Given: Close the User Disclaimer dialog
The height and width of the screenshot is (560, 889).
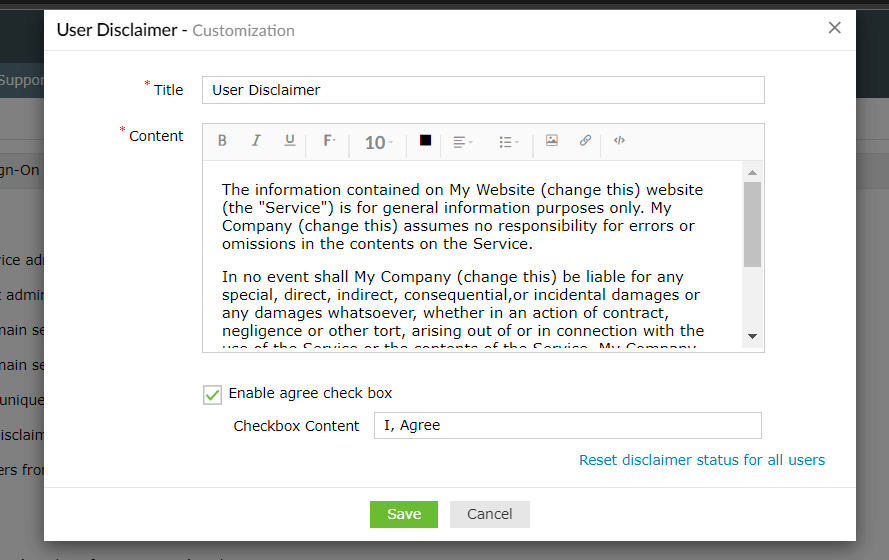Looking at the screenshot, I should click(835, 28).
